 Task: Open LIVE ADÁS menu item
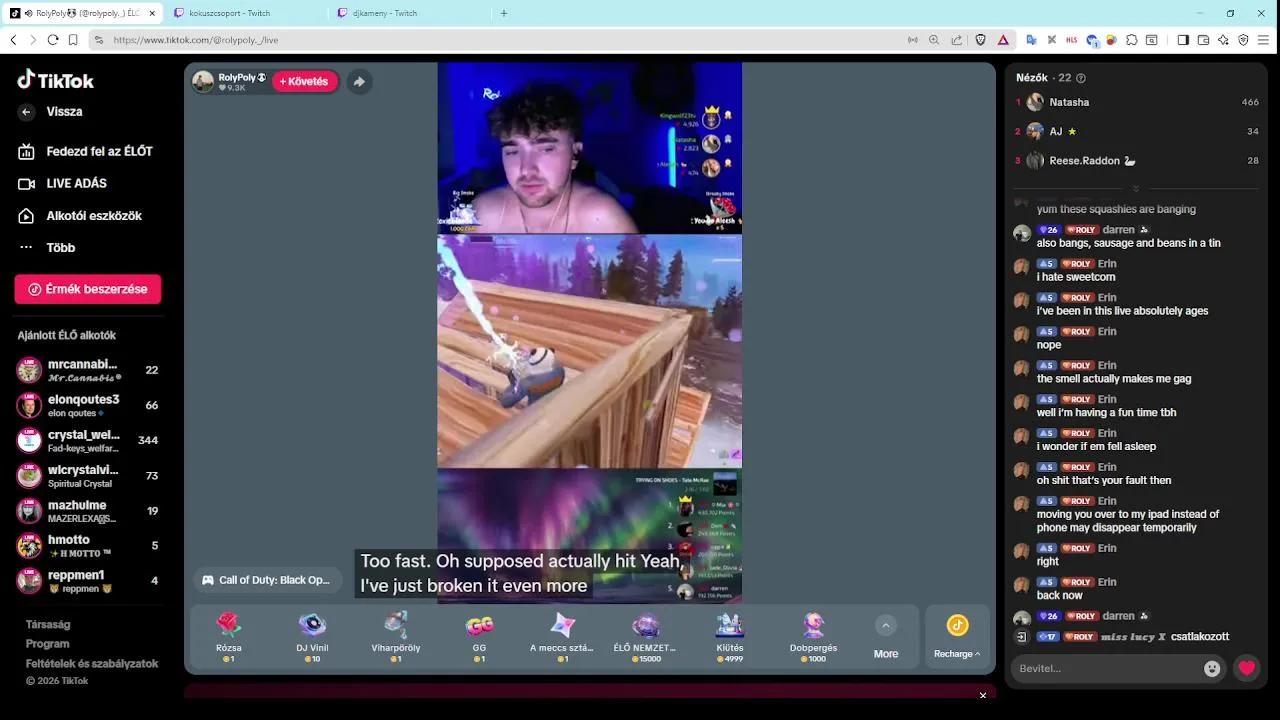click(63, 183)
